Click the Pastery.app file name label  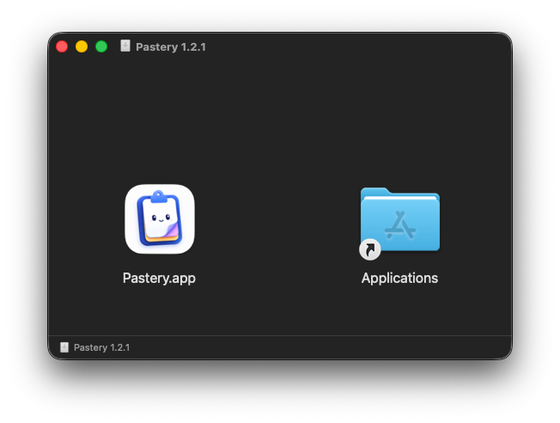point(159,278)
